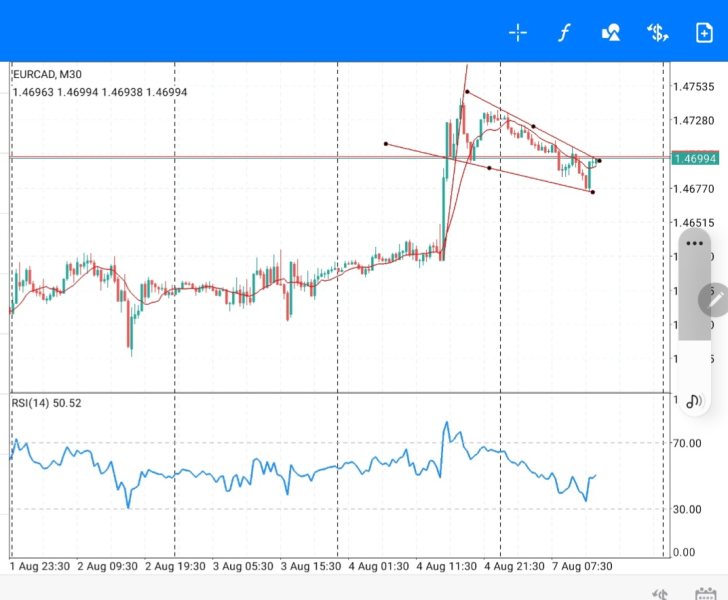Tap the calendar icon in bottom bar
The height and width of the screenshot is (600, 728).
coord(705,594)
